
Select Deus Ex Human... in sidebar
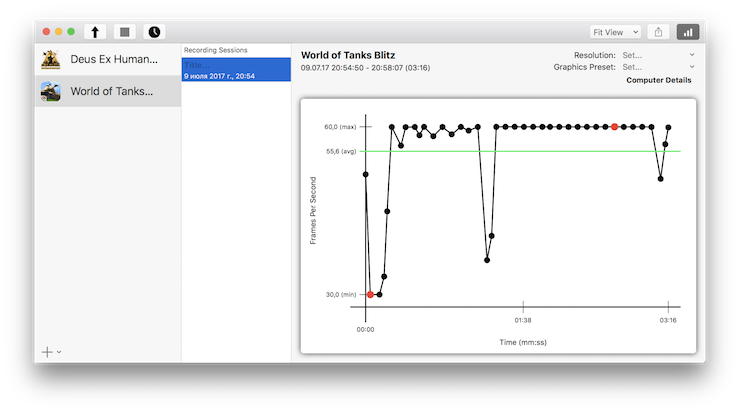(x=113, y=59)
